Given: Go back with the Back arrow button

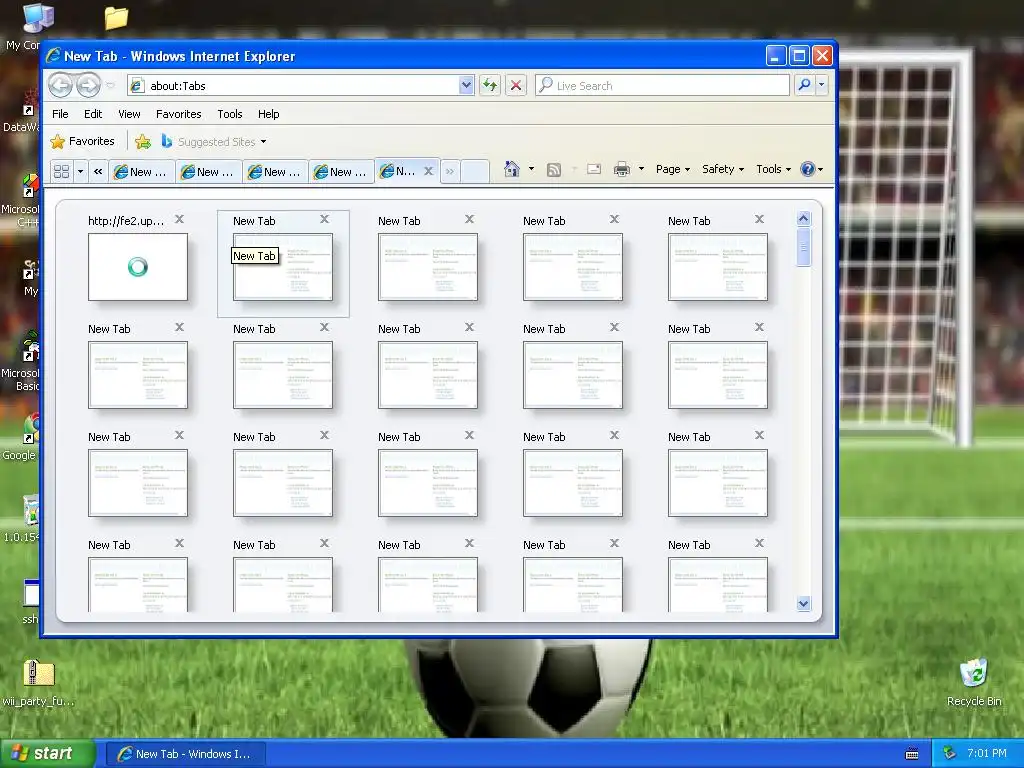Looking at the screenshot, I should [x=61, y=85].
